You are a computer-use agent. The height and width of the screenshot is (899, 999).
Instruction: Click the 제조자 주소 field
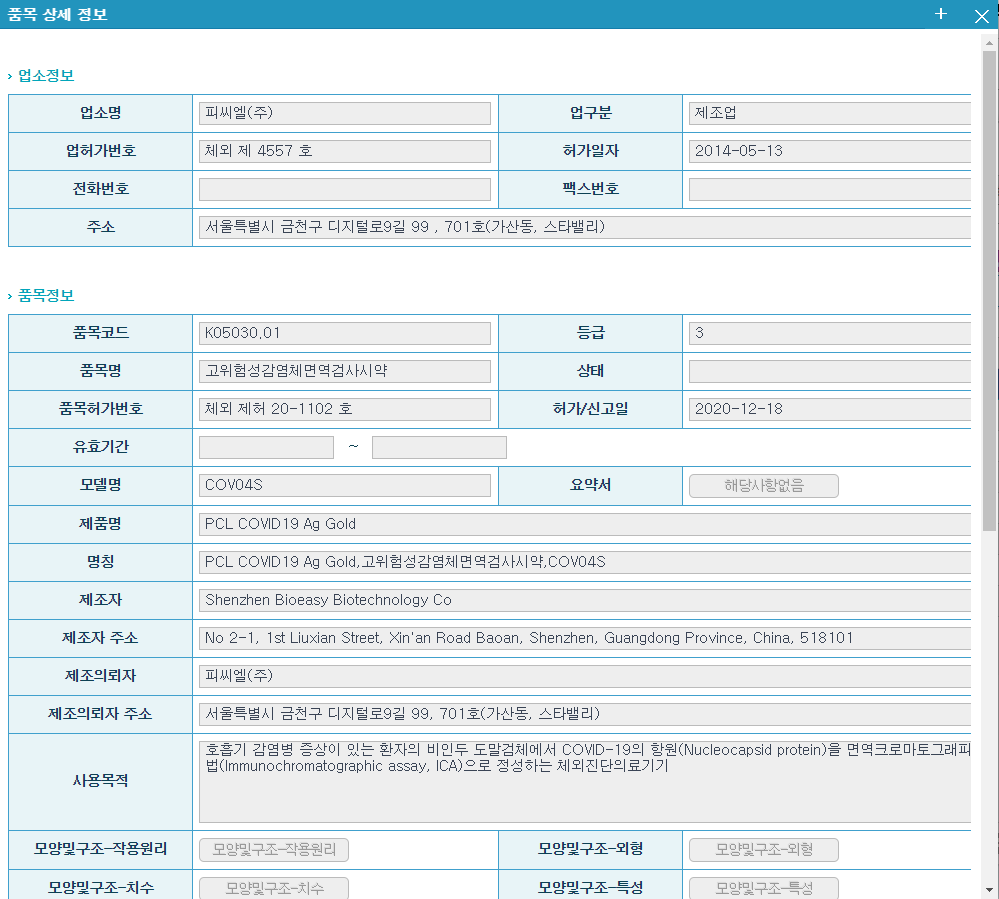tap(585, 638)
